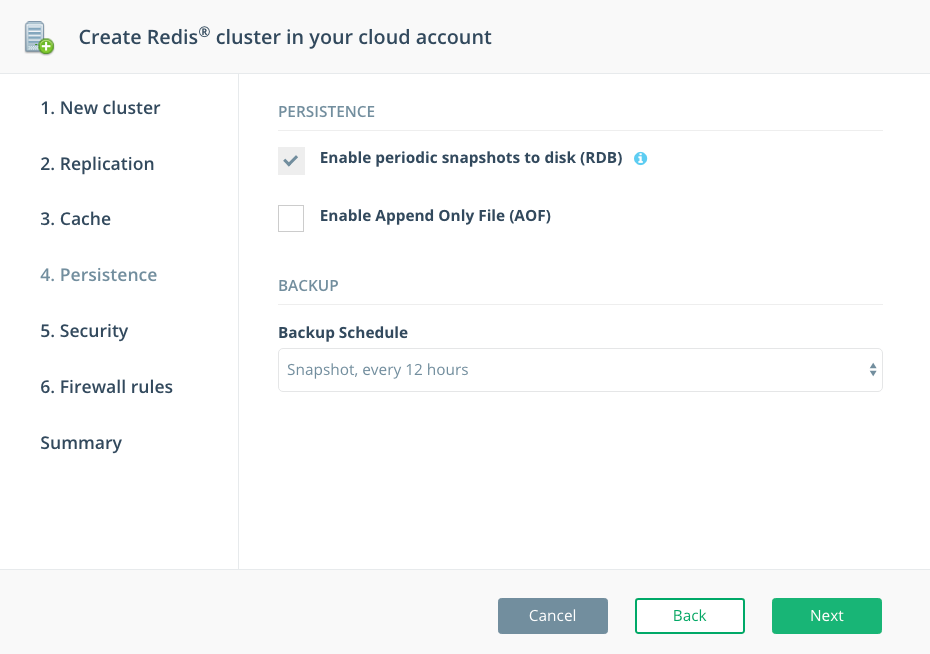Click the Create Redis cluster title
The height and width of the screenshot is (654, 930).
(x=285, y=38)
